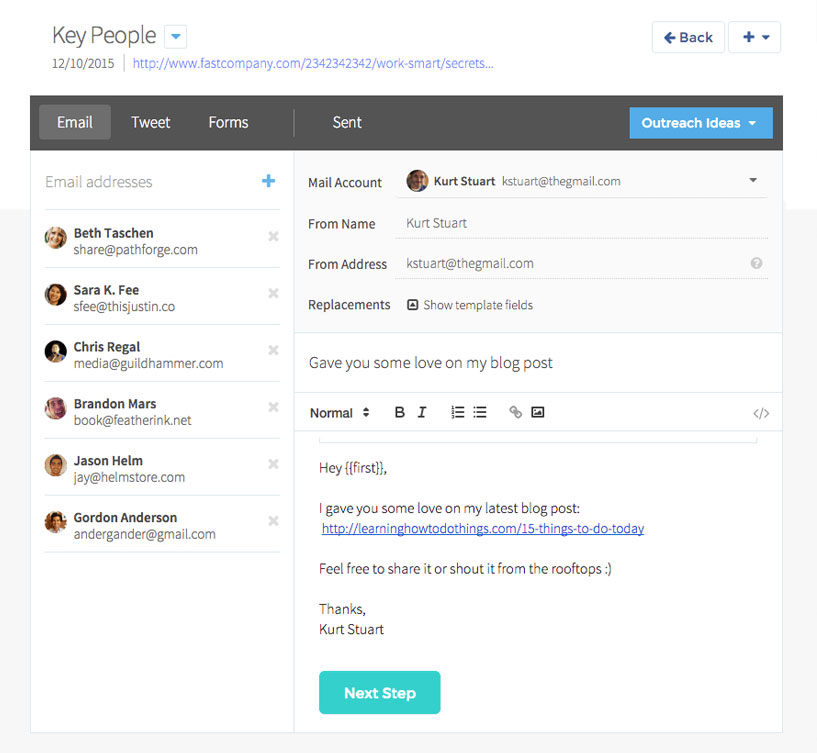Open the Outreach Ideas dropdown

700,123
